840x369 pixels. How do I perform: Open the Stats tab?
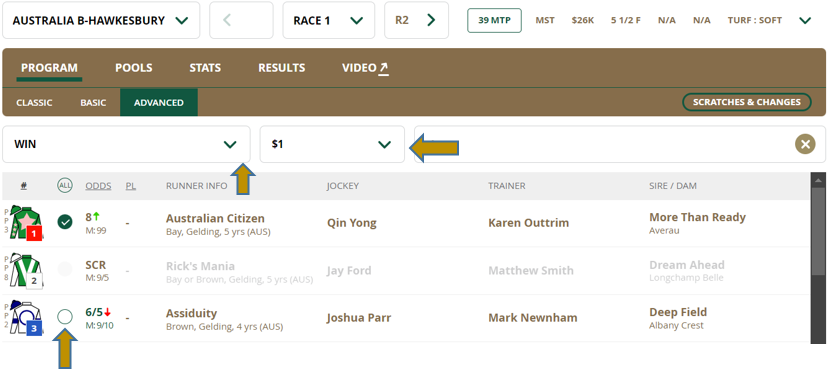pos(205,68)
